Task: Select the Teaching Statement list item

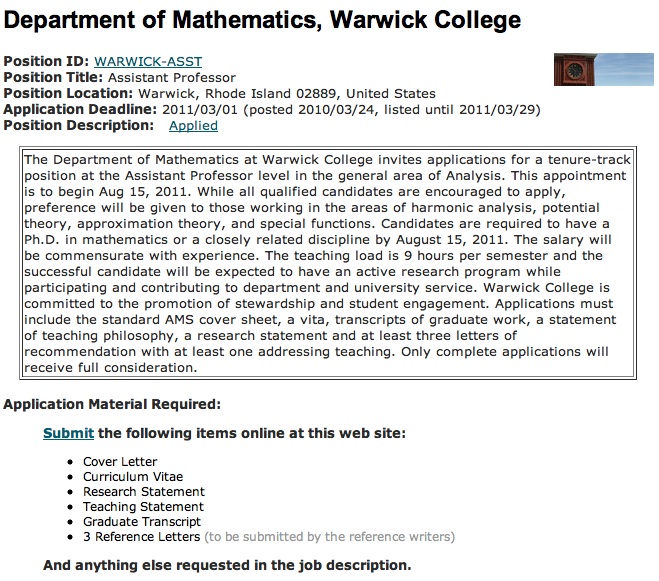Action: coord(142,507)
